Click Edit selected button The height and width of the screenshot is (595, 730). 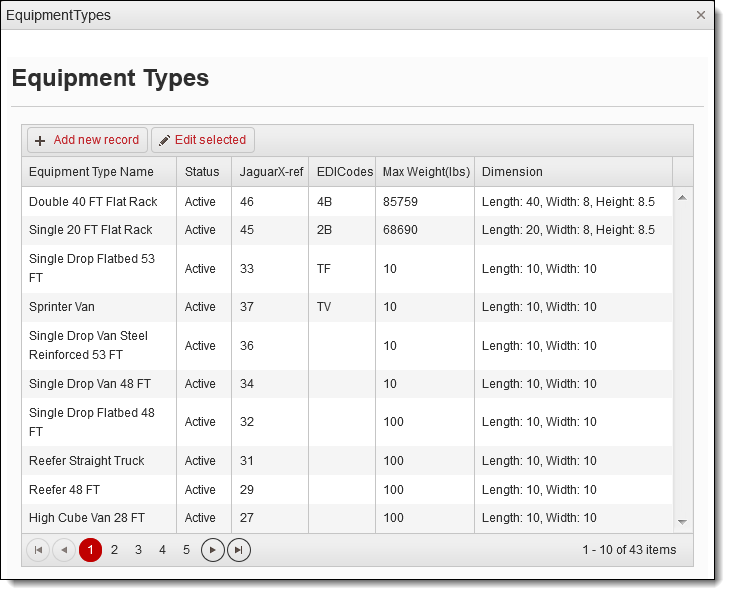[x=203, y=140]
